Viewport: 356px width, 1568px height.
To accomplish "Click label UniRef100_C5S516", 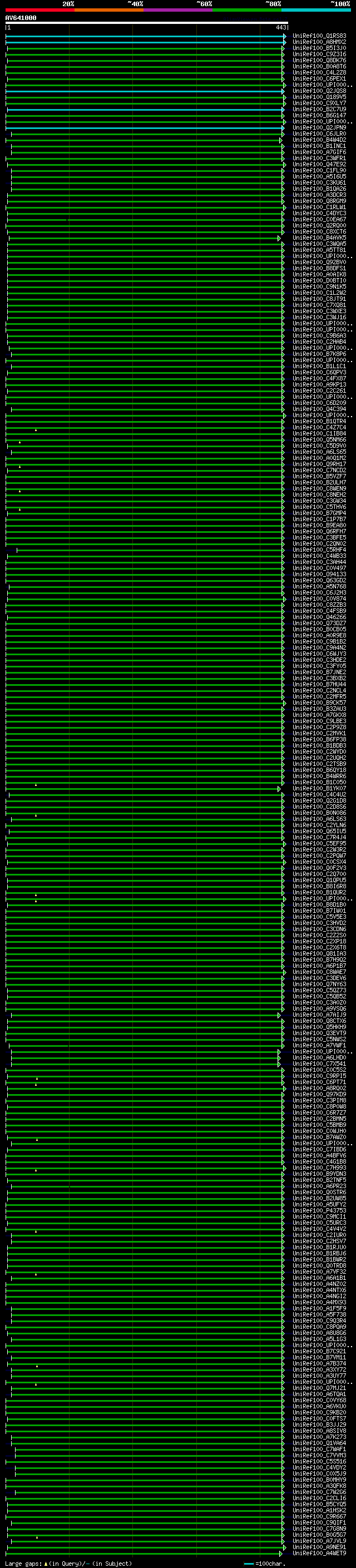I will [x=319, y=1461].
